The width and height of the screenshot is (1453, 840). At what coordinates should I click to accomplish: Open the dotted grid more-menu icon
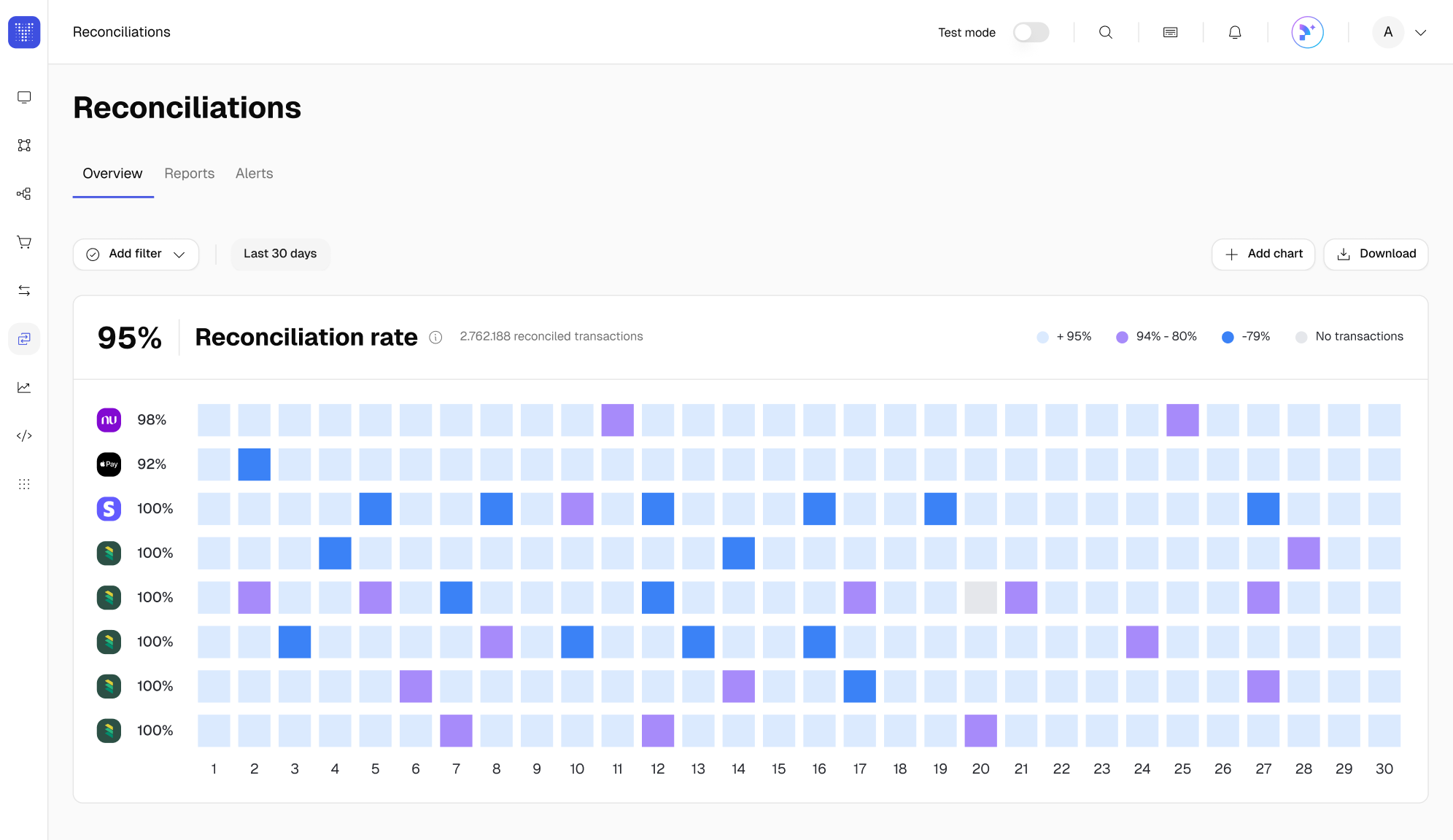24,484
